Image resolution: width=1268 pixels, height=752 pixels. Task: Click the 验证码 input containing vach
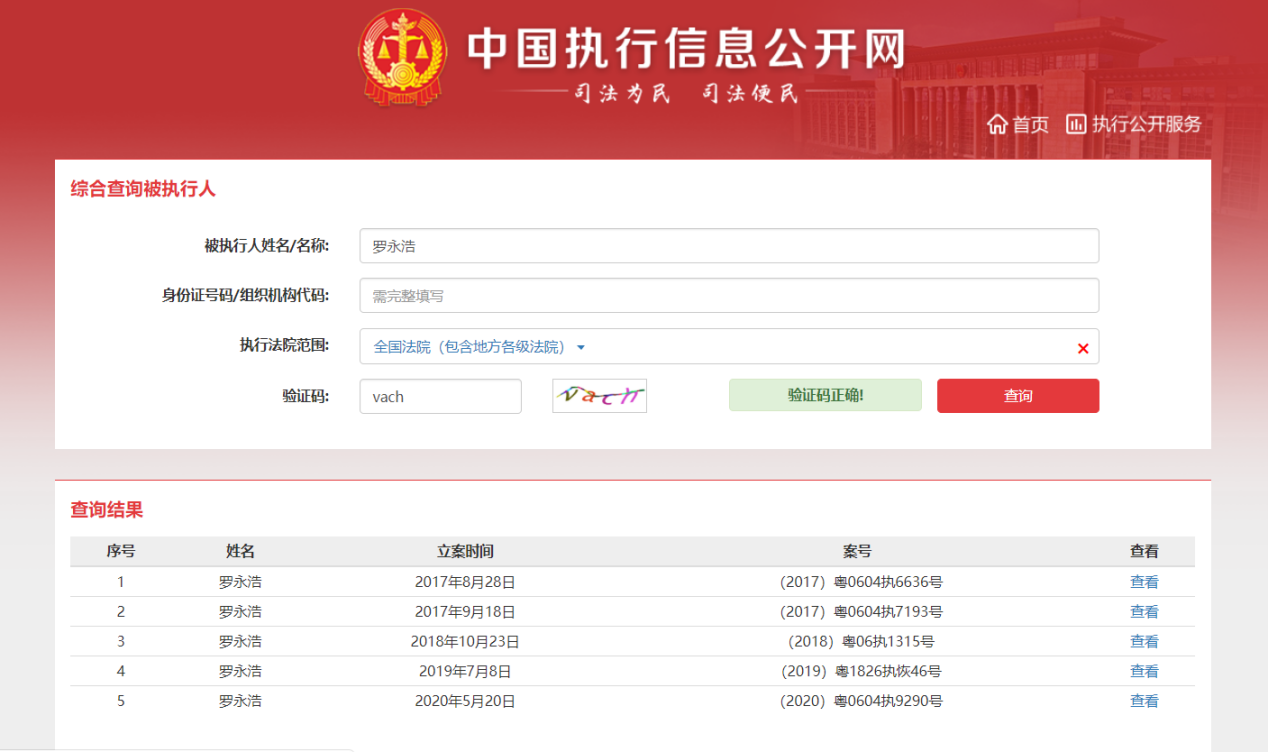(441, 396)
